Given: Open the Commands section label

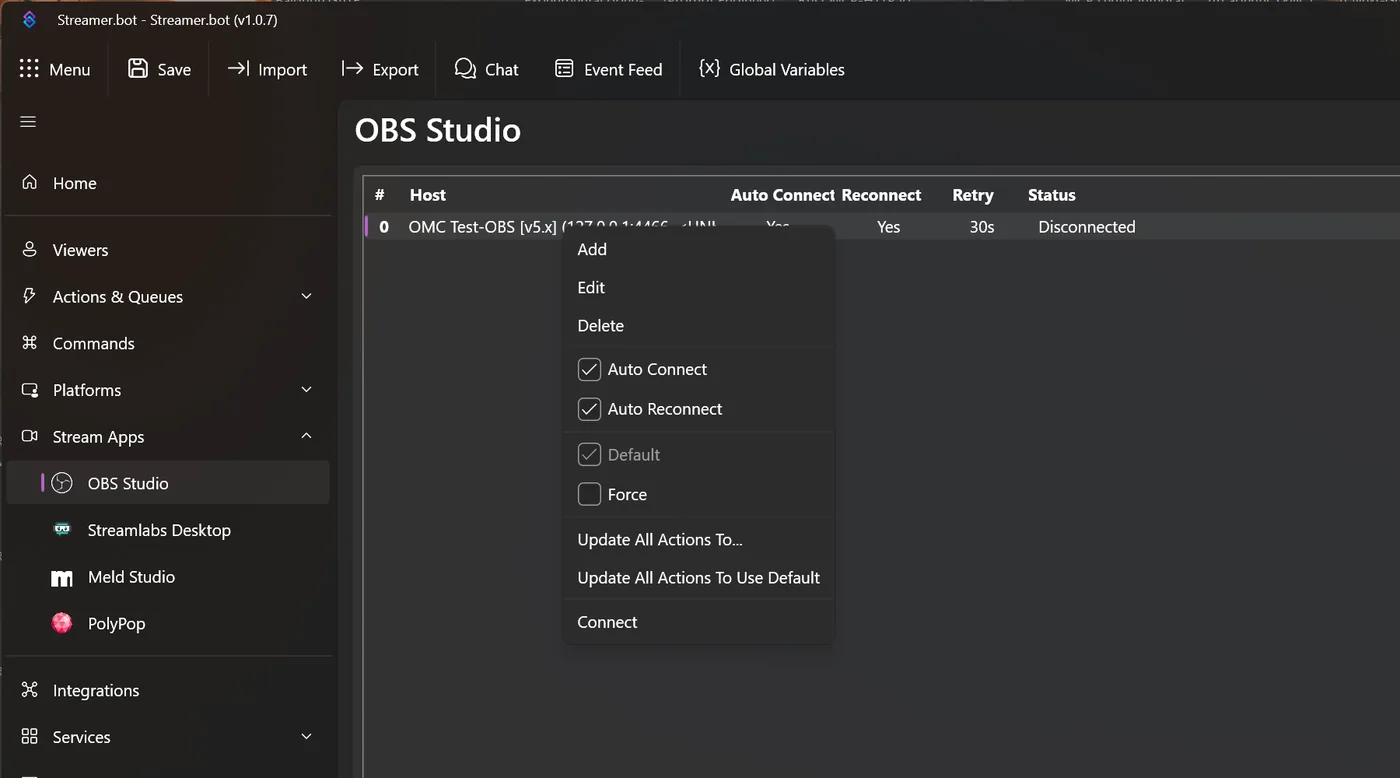Looking at the screenshot, I should tap(93, 343).
